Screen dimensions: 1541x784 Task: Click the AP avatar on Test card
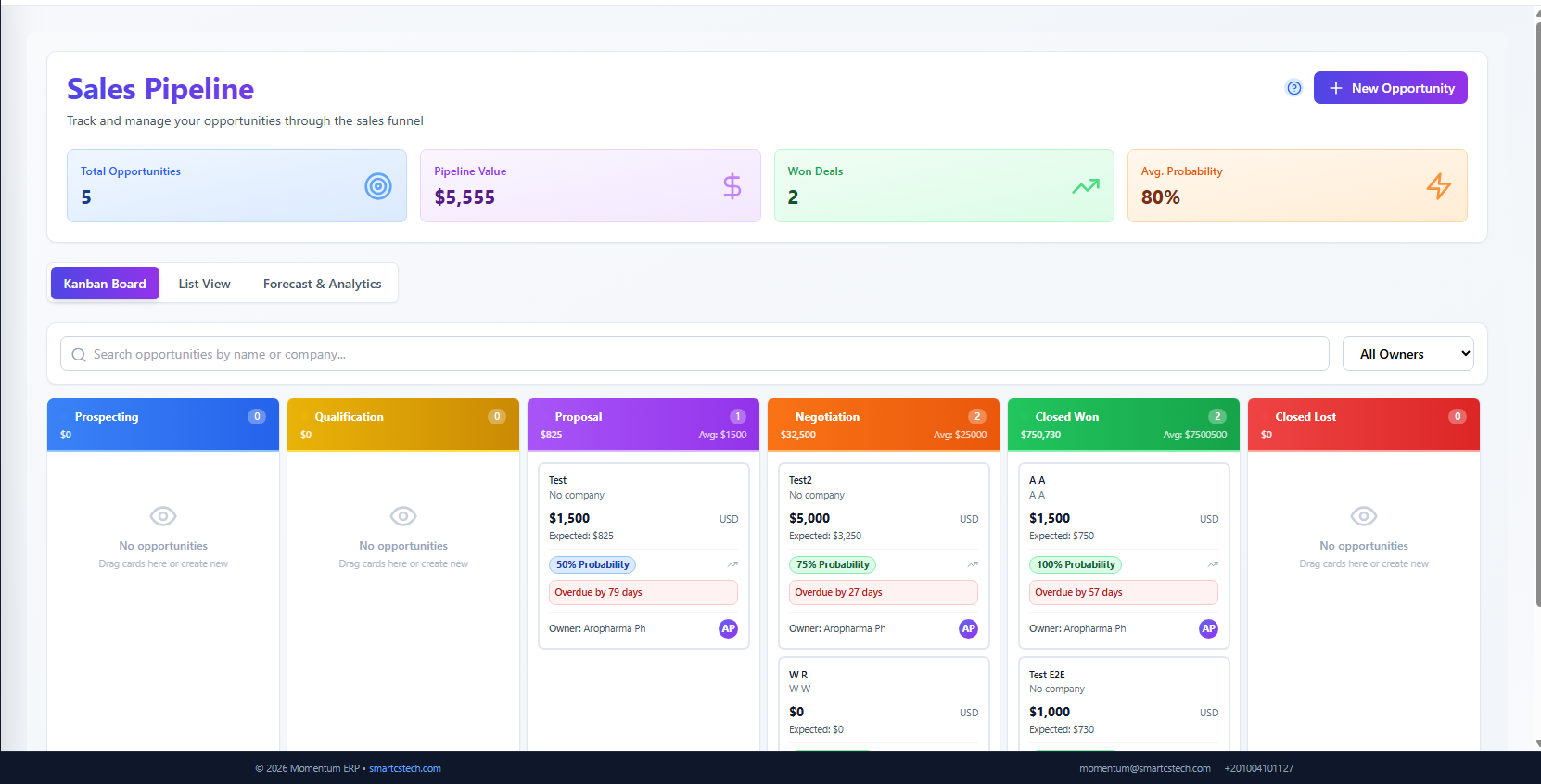click(x=729, y=628)
